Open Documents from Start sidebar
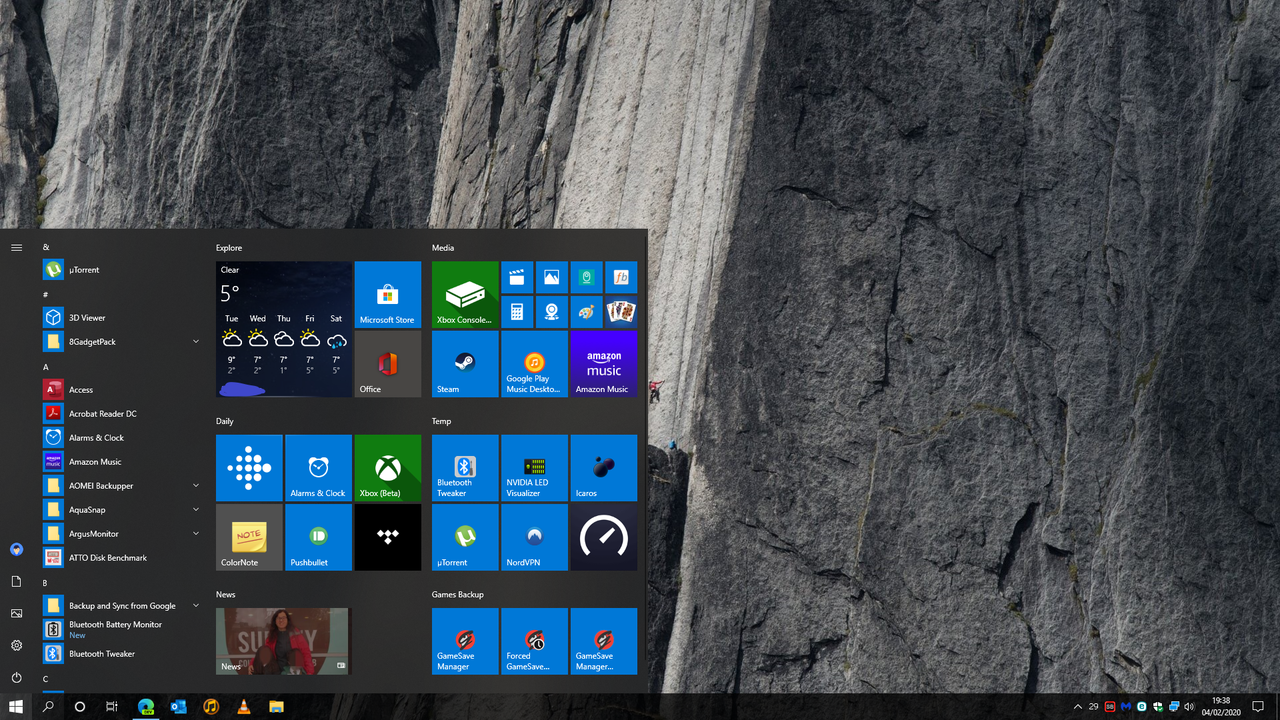1280x720 pixels. [16, 581]
